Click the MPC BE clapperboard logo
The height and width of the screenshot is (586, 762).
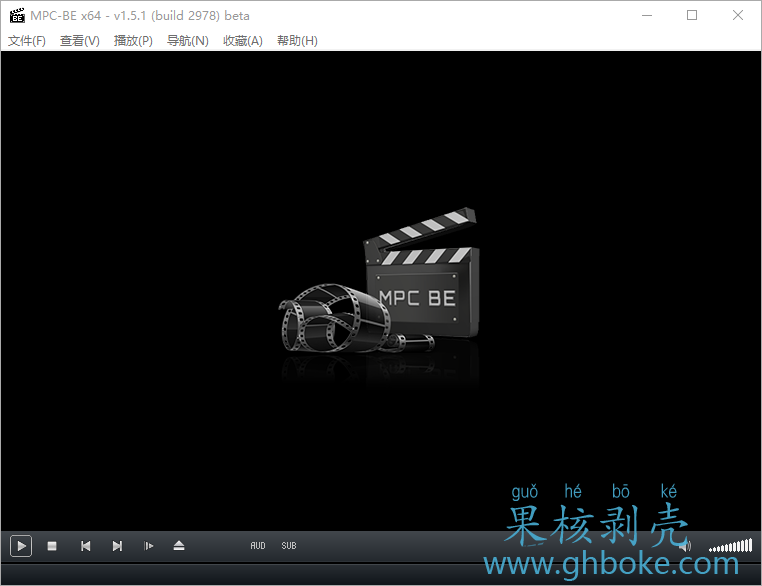(379, 281)
